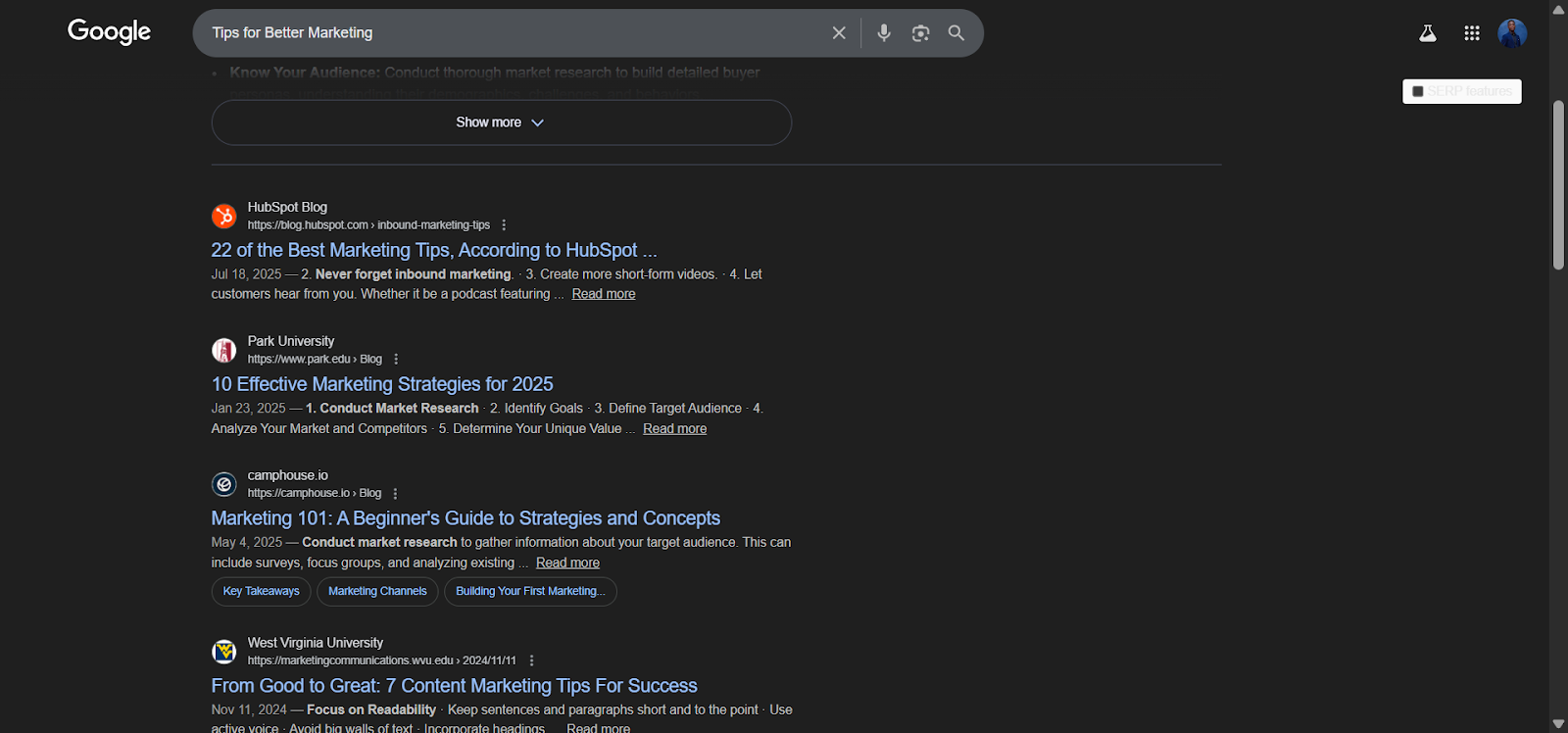Open From Good to Great content marketing link

(454, 686)
